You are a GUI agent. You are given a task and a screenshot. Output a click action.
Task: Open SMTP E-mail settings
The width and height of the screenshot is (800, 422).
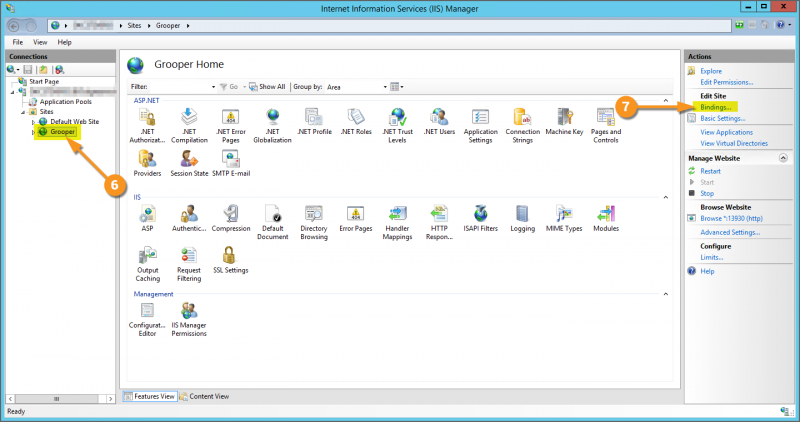pos(231,163)
